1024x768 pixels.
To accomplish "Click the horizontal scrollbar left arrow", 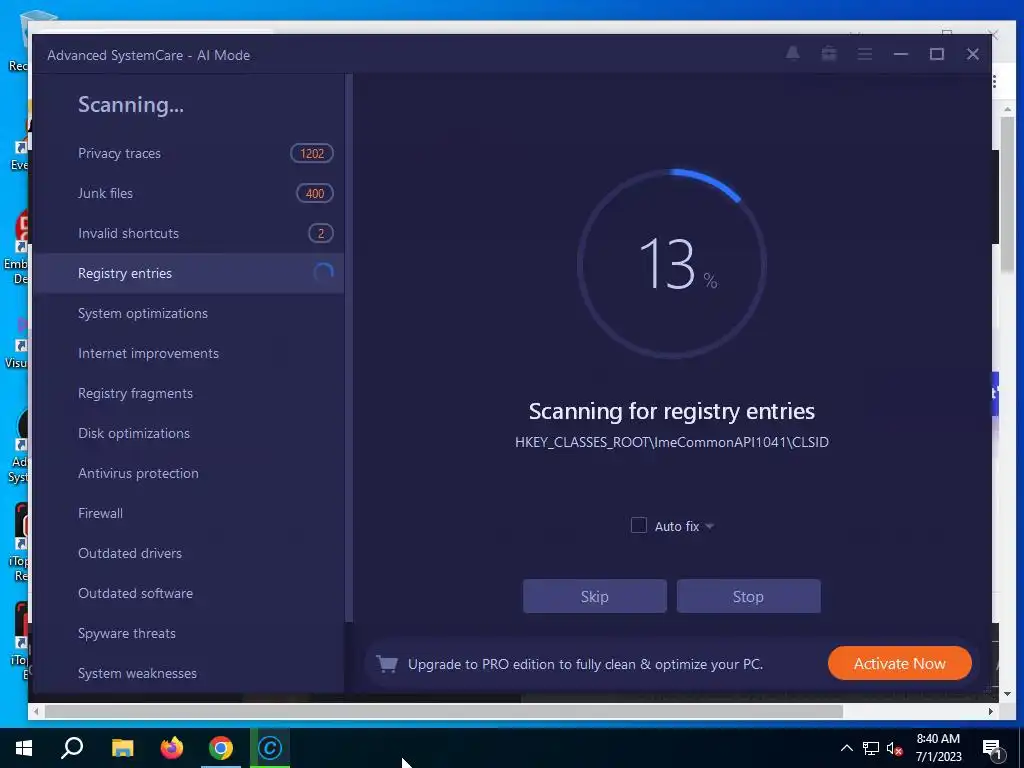I will (x=37, y=711).
